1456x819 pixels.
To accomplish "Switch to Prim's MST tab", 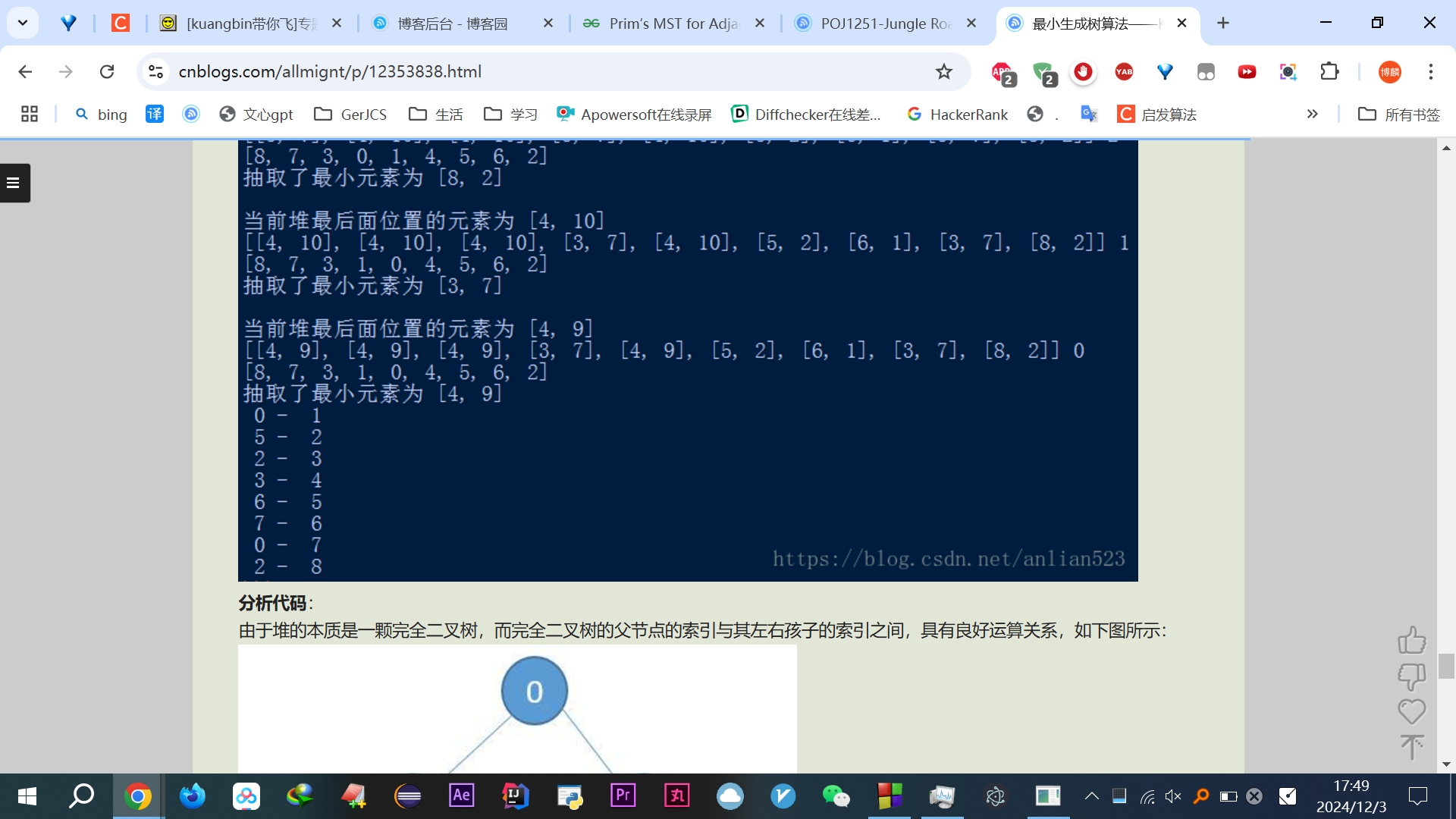I will point(672,24).
